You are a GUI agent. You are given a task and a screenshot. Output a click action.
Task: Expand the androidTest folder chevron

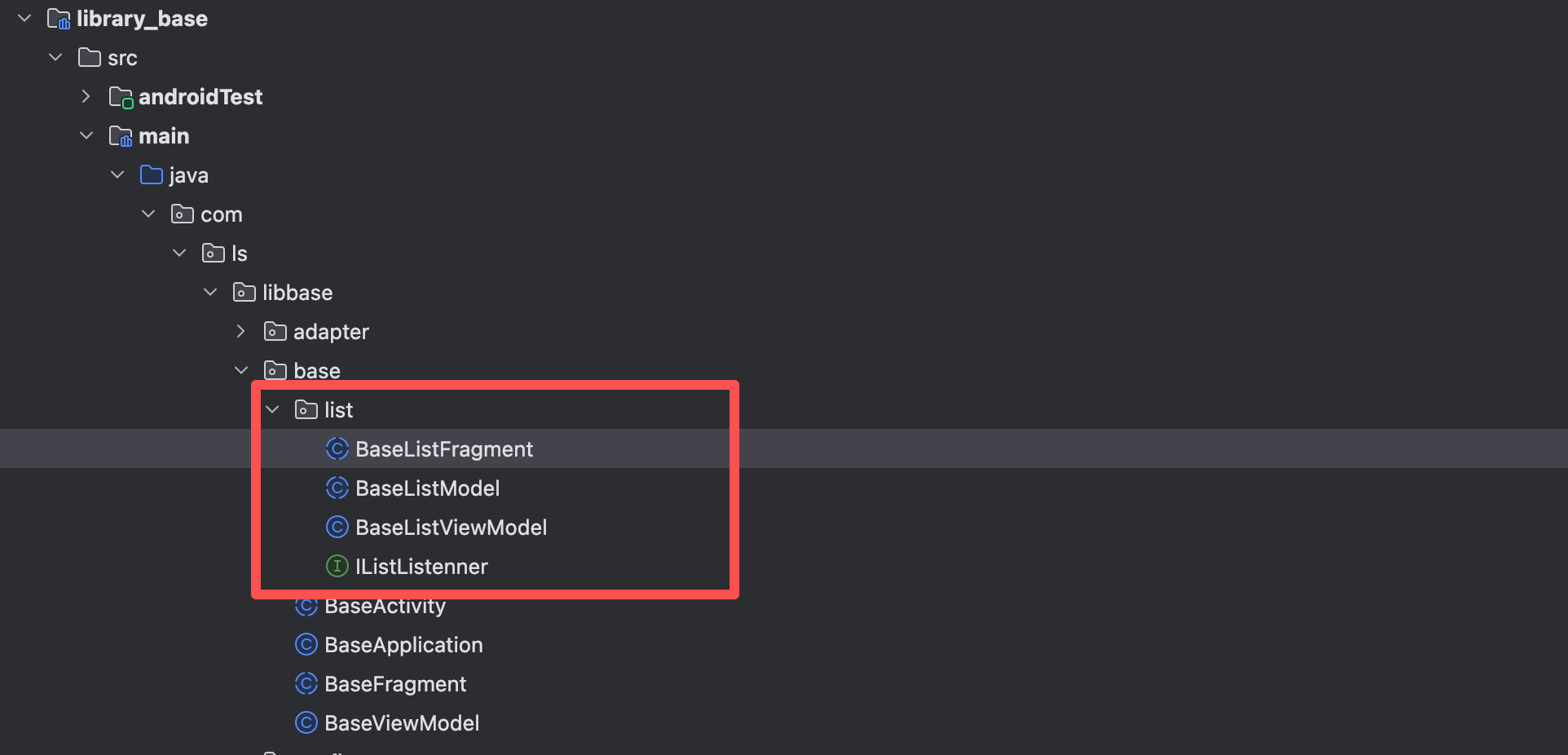pos(86,96)
